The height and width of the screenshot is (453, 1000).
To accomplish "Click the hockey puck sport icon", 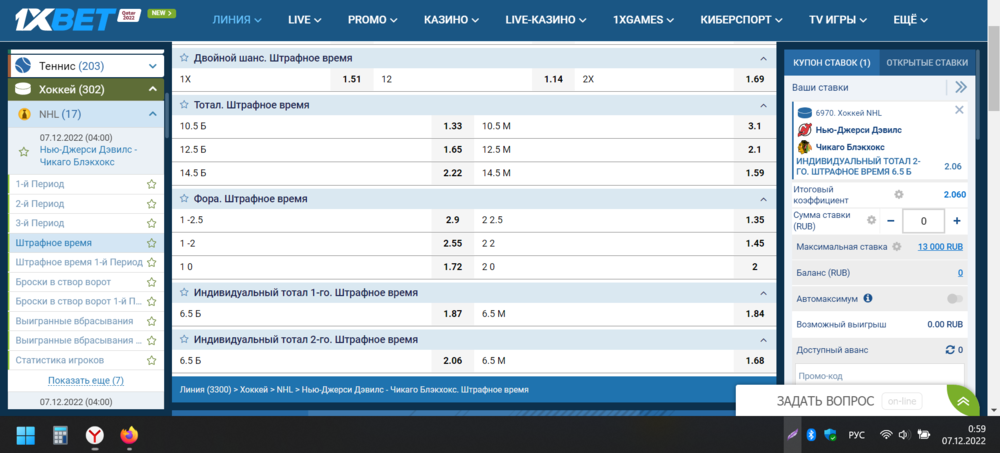I will (23, 89).
